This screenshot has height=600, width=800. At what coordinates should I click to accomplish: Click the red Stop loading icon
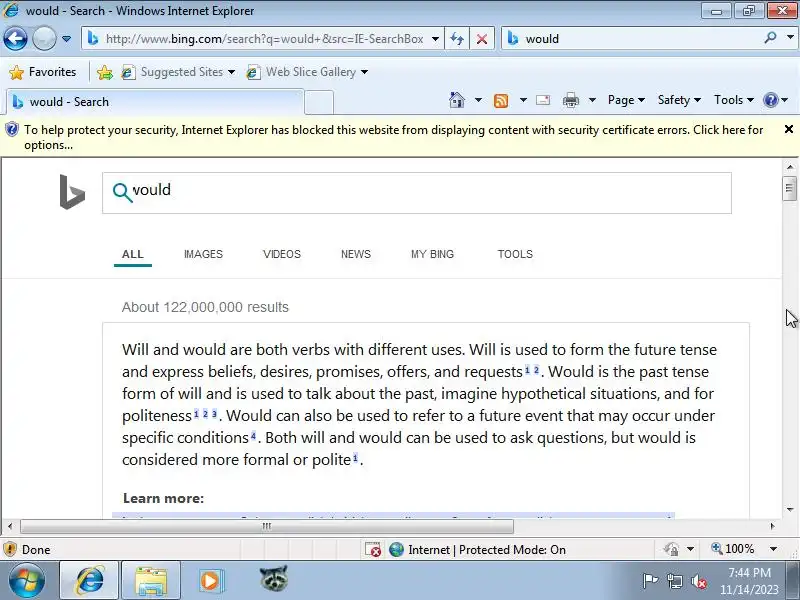[x=481, y=39]
